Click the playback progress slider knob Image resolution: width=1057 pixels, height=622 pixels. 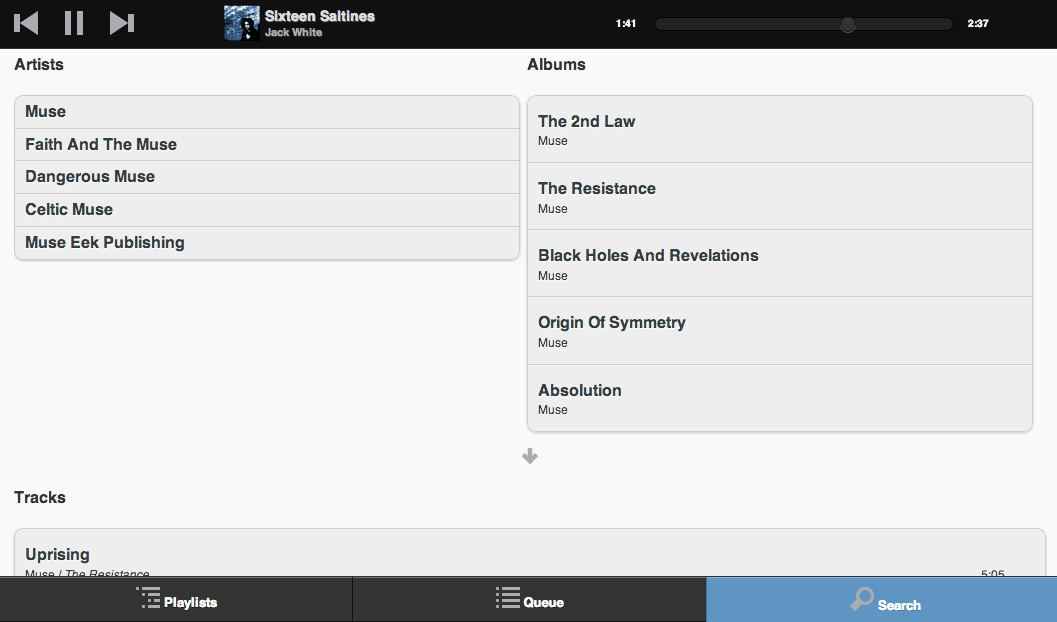click(848, 24)
